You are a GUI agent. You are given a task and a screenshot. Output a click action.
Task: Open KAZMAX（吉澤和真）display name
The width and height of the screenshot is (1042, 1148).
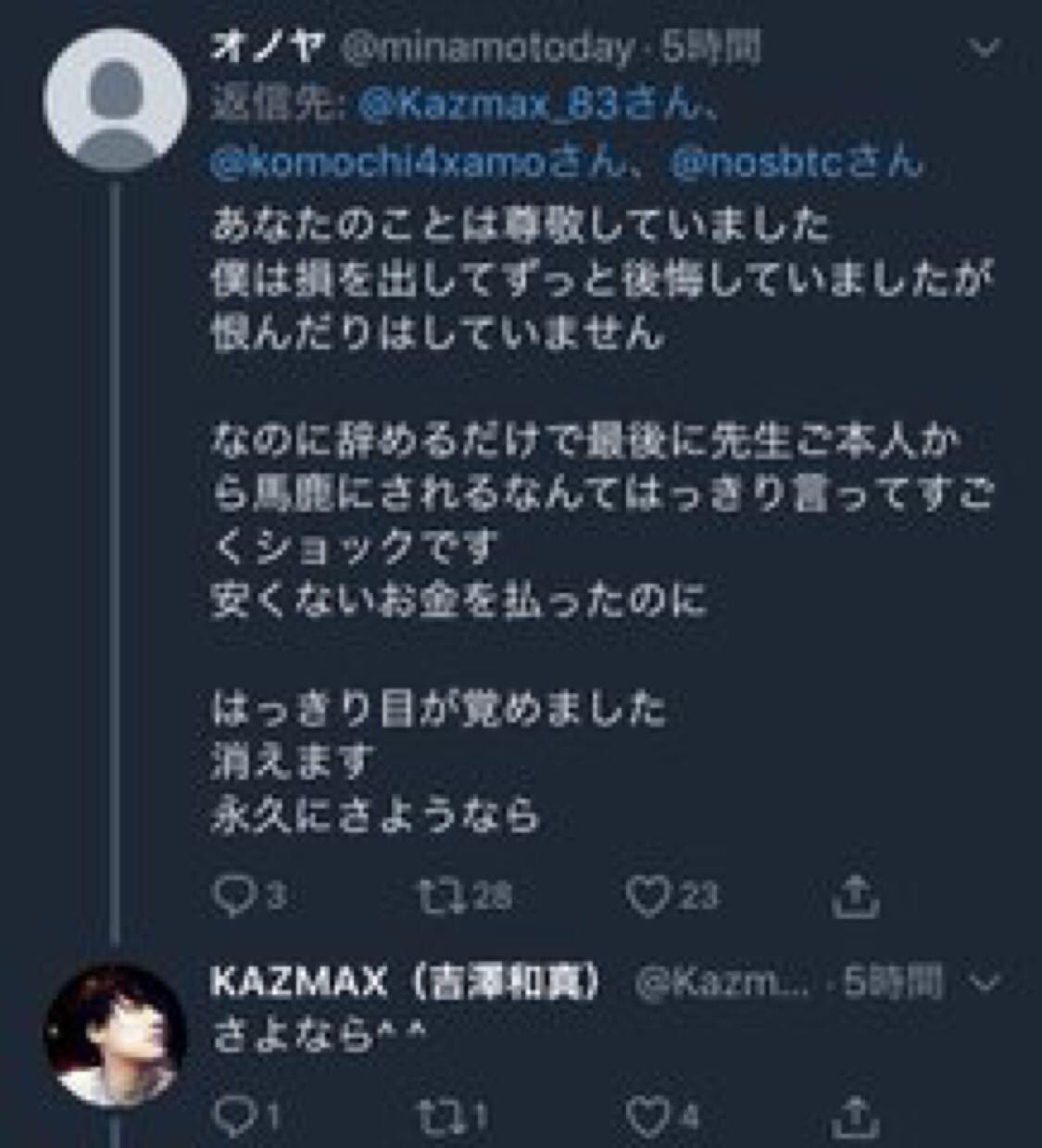(406, 982)
